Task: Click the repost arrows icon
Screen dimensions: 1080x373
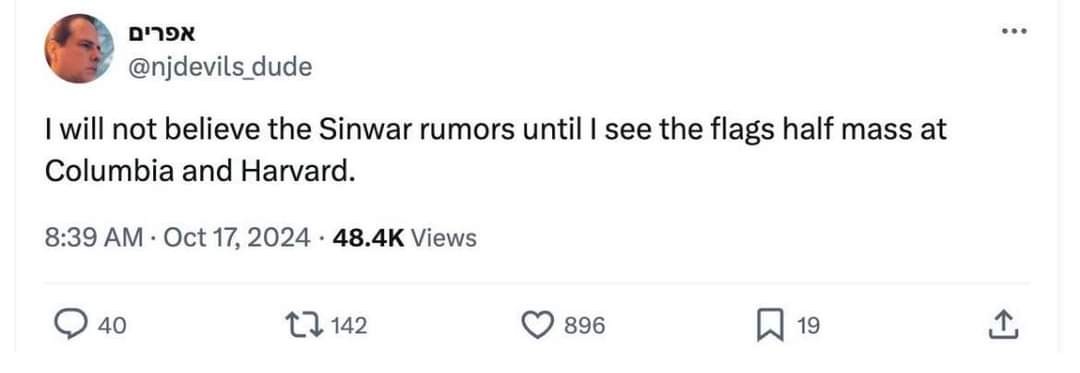Action: 307,325
